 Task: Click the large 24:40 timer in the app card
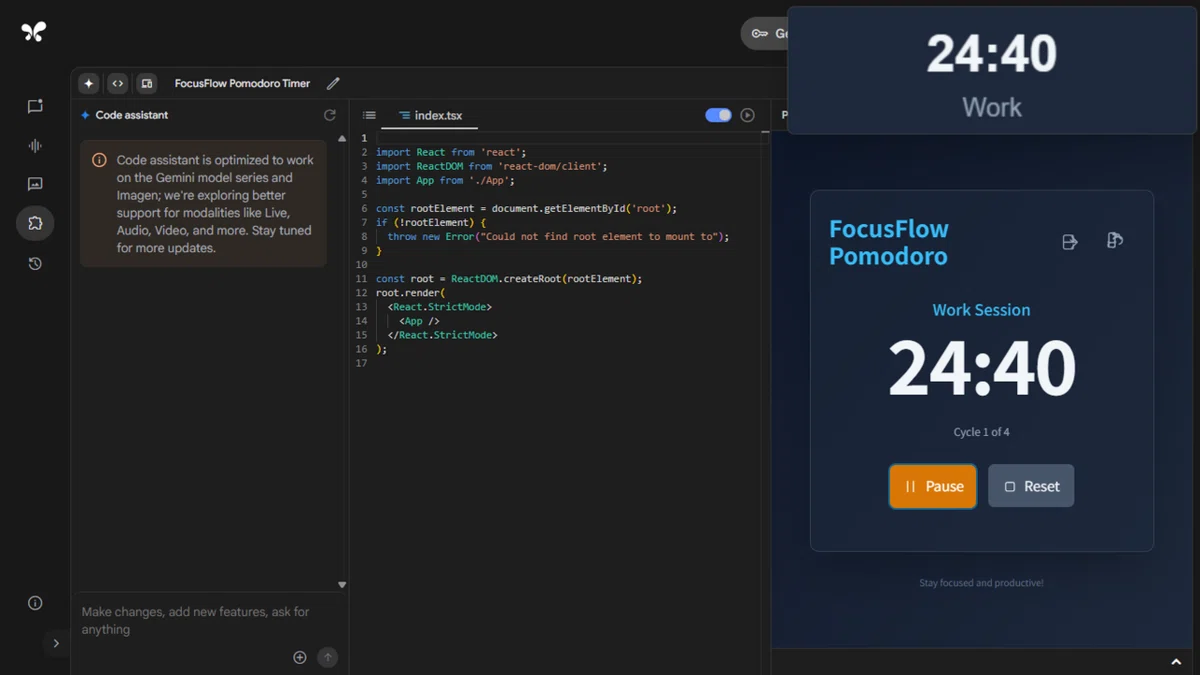click(x=981, y=369)
